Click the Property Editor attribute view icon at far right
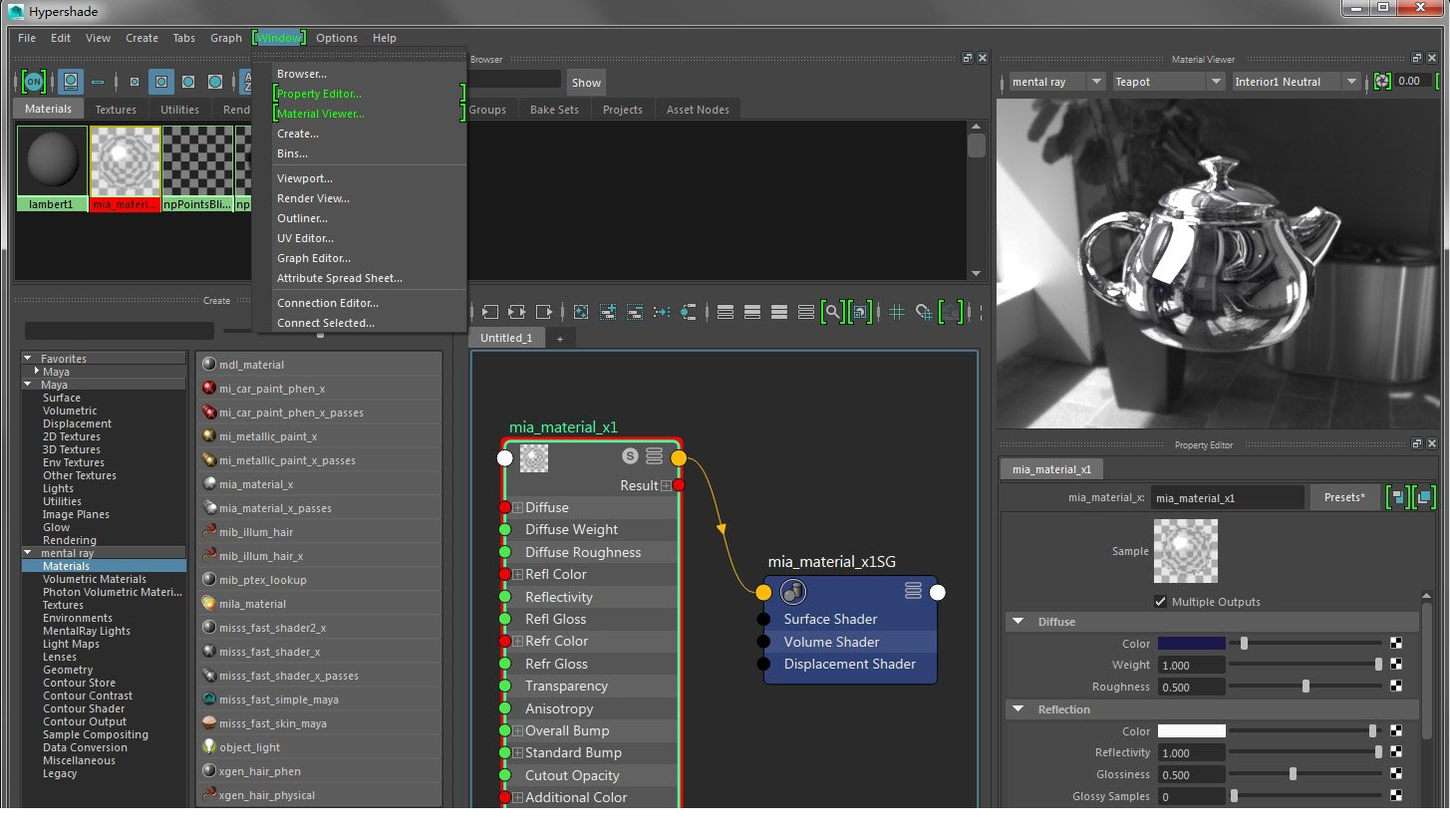Image resolution: width=1450 pixels, height=840 pixels. coord(1425,496)
